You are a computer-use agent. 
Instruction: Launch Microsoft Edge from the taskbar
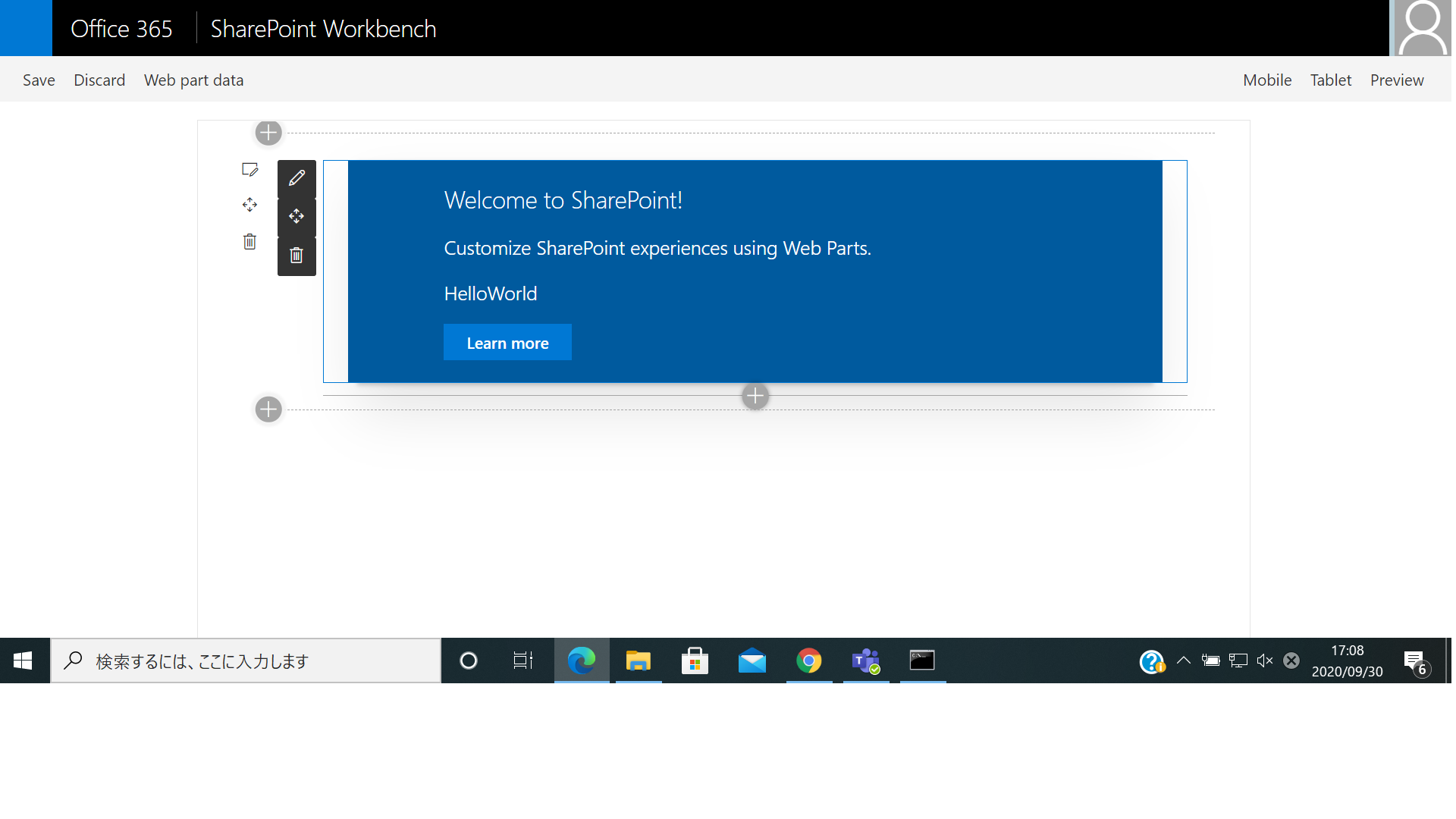coord(582,661)
